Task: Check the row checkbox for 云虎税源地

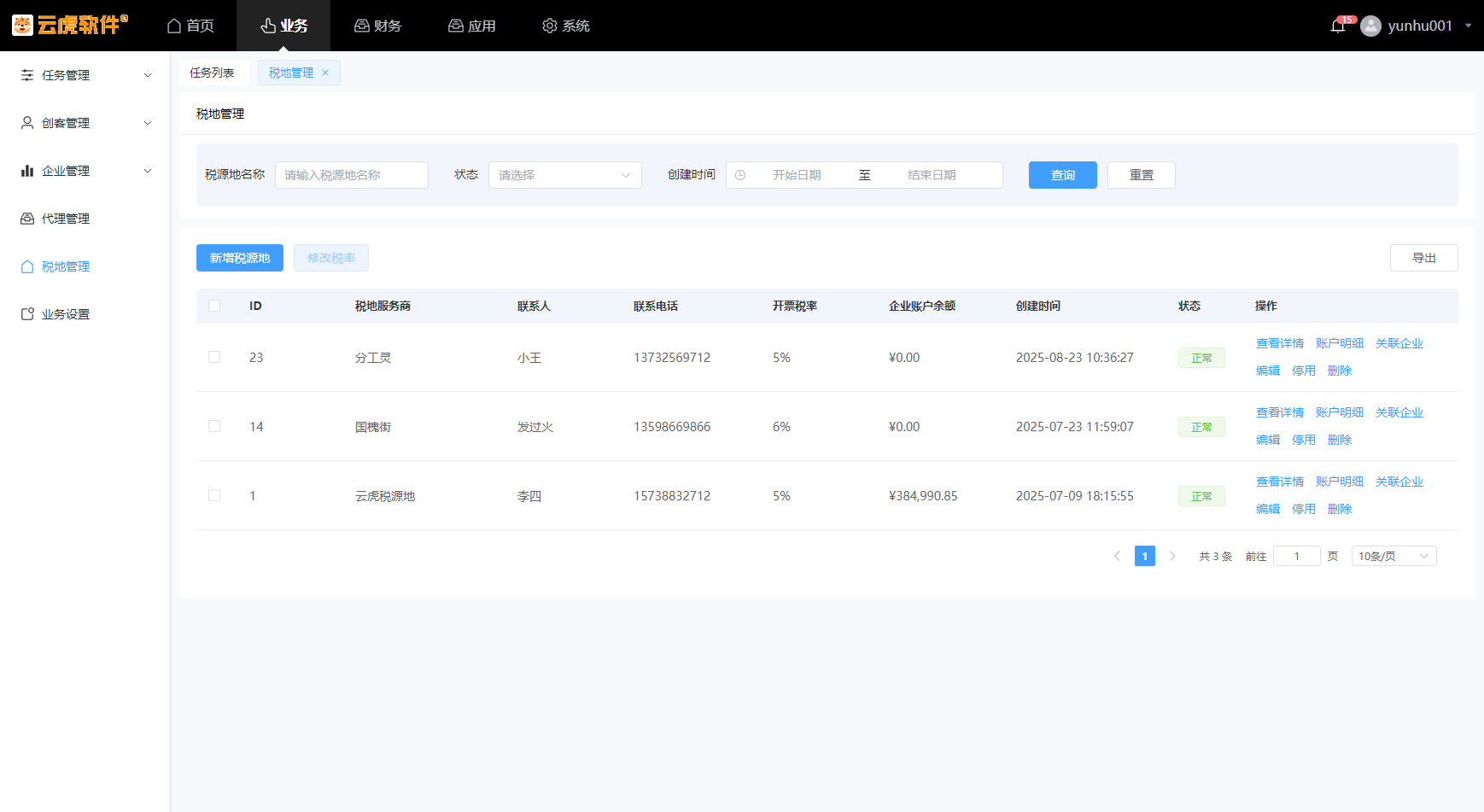Action: (x=214, y=495)
